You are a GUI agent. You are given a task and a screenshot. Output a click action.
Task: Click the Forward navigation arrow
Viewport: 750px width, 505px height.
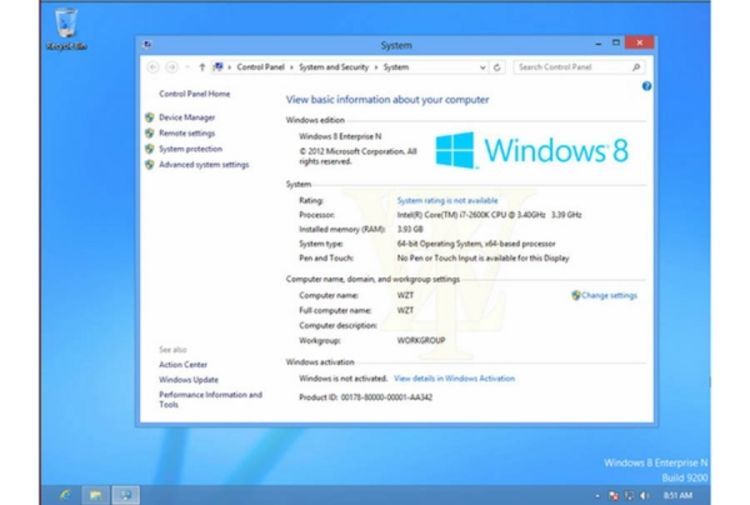tap(172, 67)
